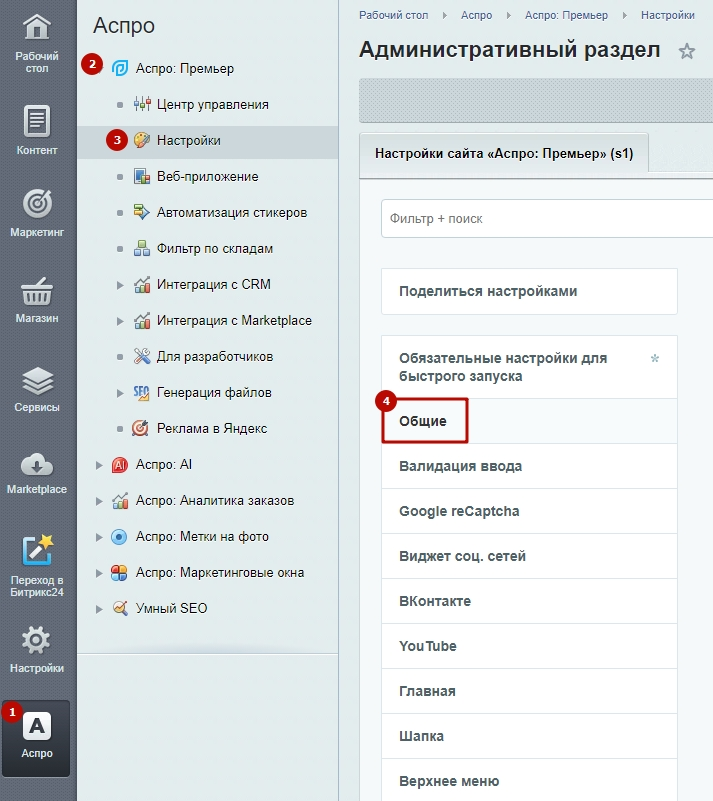Click the Настройки palette icon in the tree
This screenshot has height=801, width=713.
coord(142,140)
